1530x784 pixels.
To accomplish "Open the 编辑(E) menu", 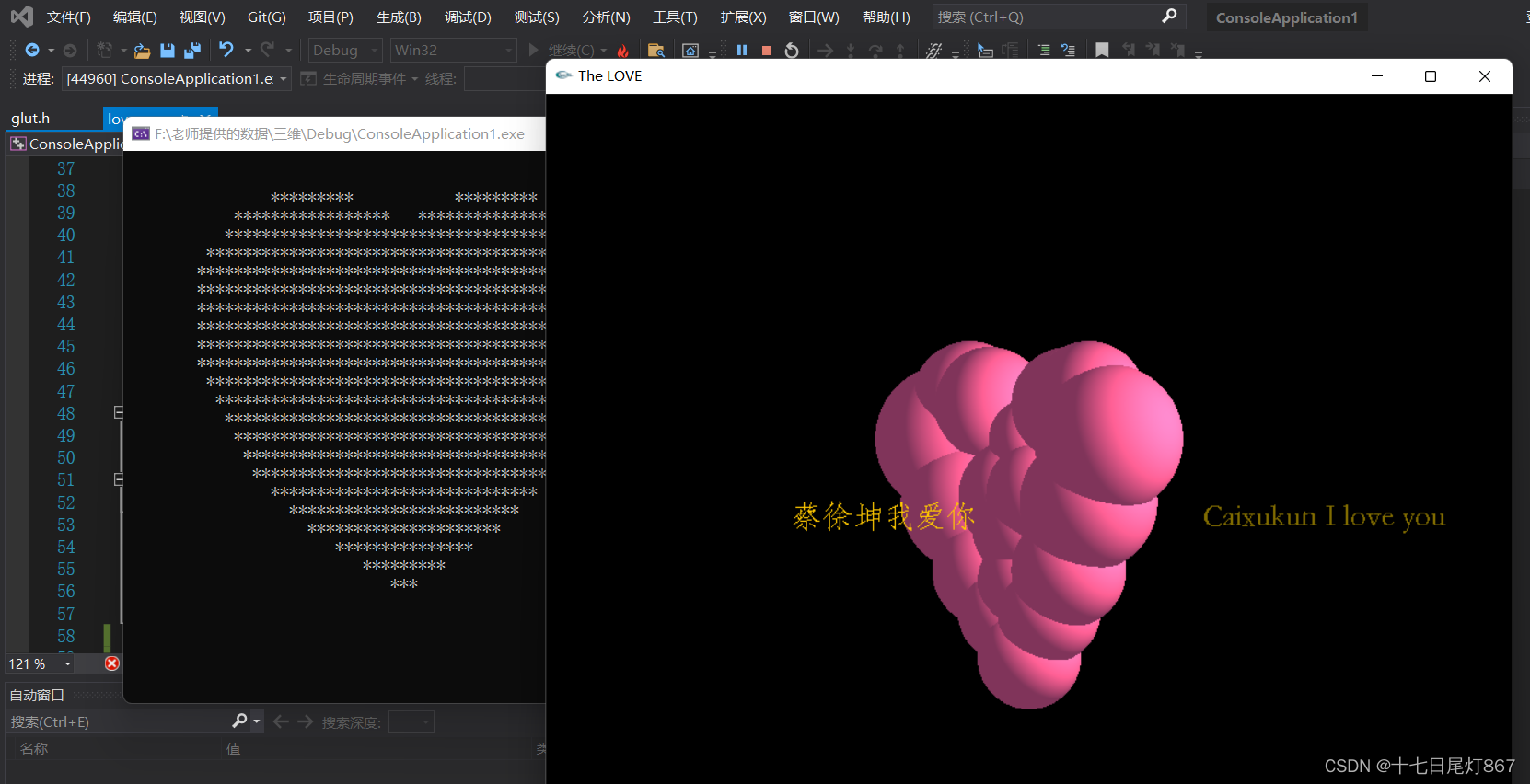I will pyautogui.click(x=135, y=17).
